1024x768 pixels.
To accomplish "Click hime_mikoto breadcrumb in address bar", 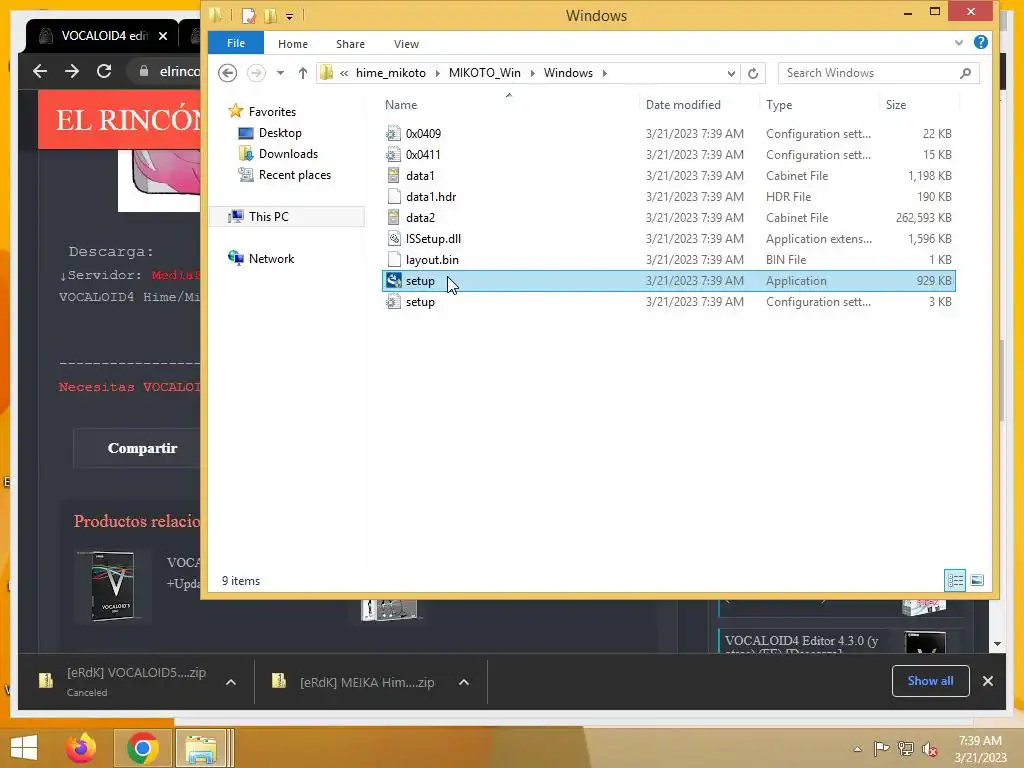I will pyautogui.click(x=391, y=73).
